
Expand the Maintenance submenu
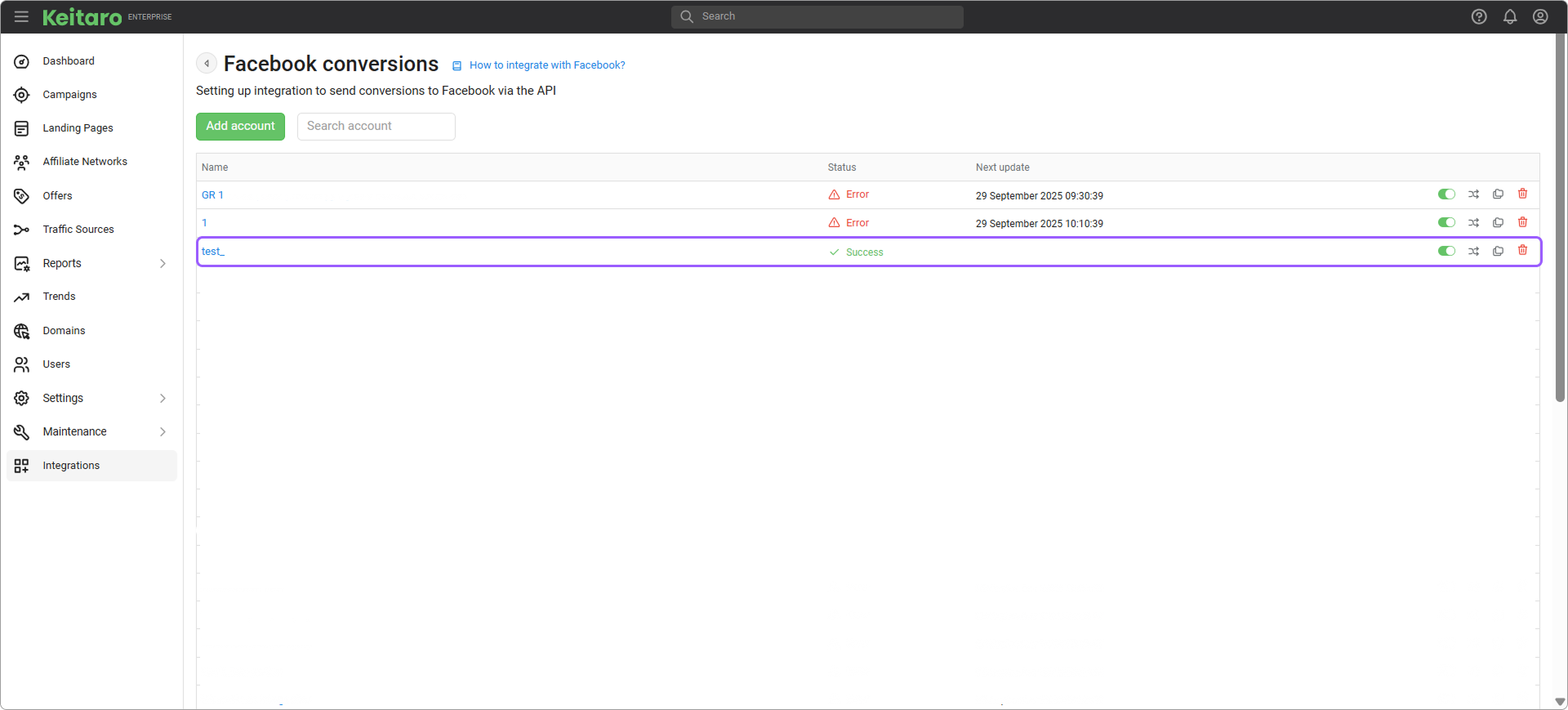163,431
